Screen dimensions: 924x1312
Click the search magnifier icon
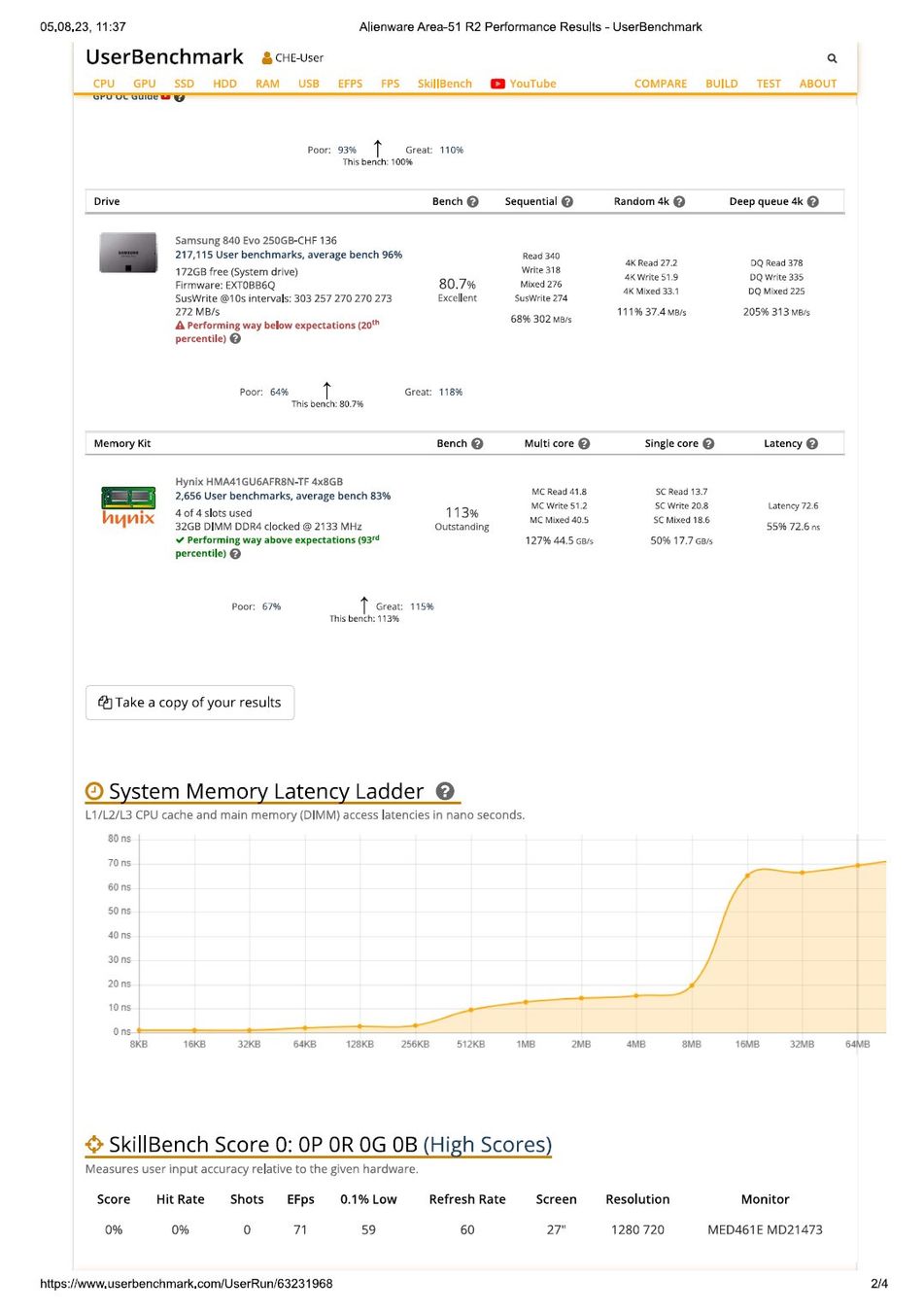(x=832, y=58)
